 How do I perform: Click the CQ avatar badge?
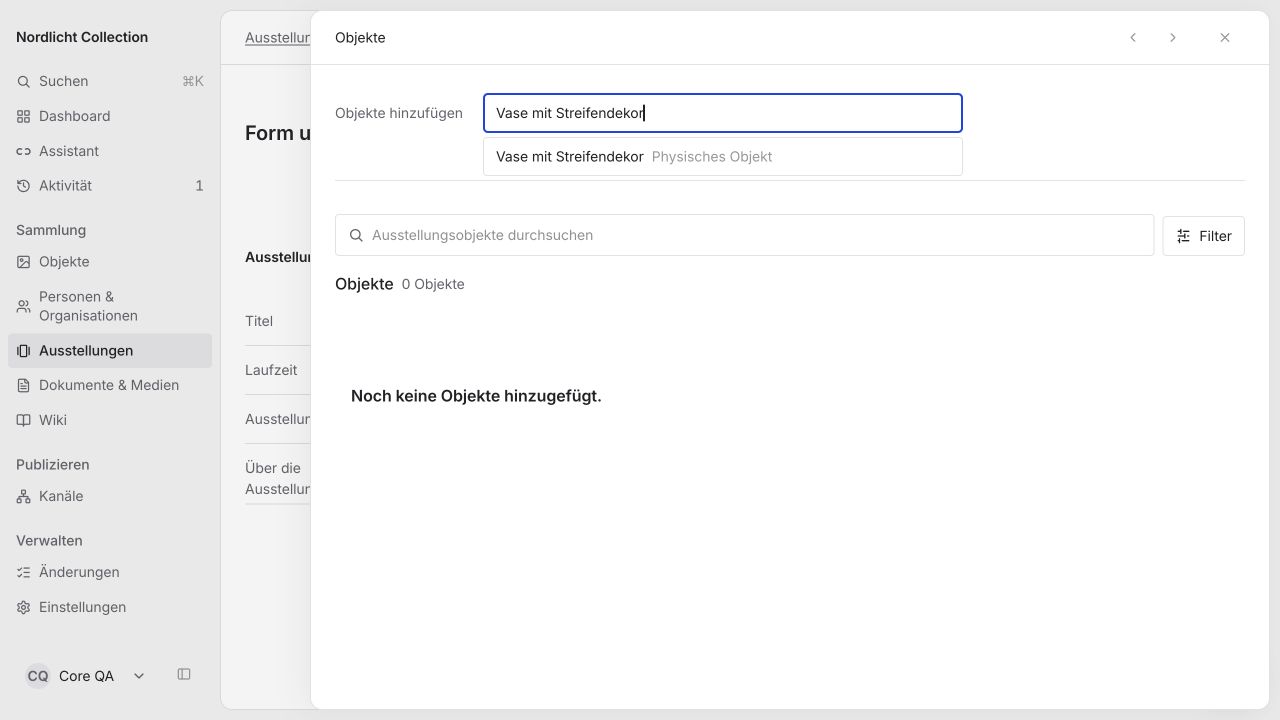pos(38,676)
